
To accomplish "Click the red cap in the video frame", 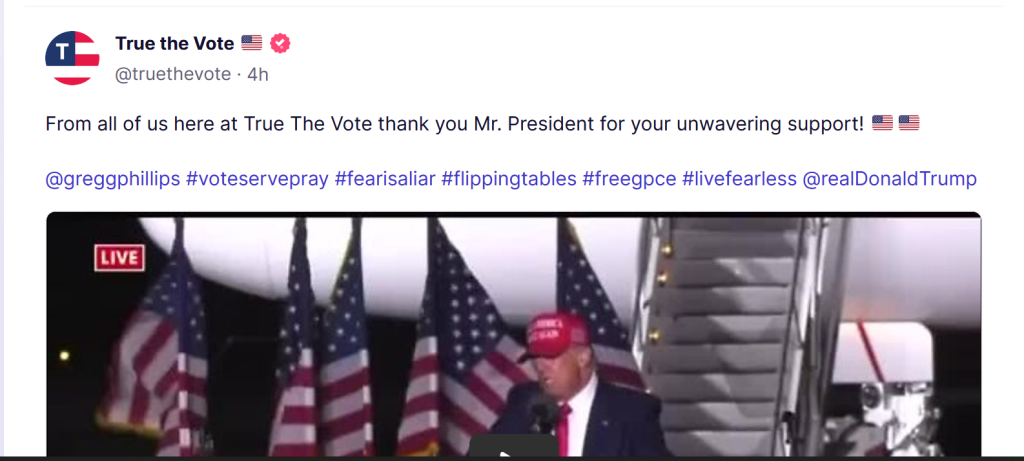I will point(553,335).
